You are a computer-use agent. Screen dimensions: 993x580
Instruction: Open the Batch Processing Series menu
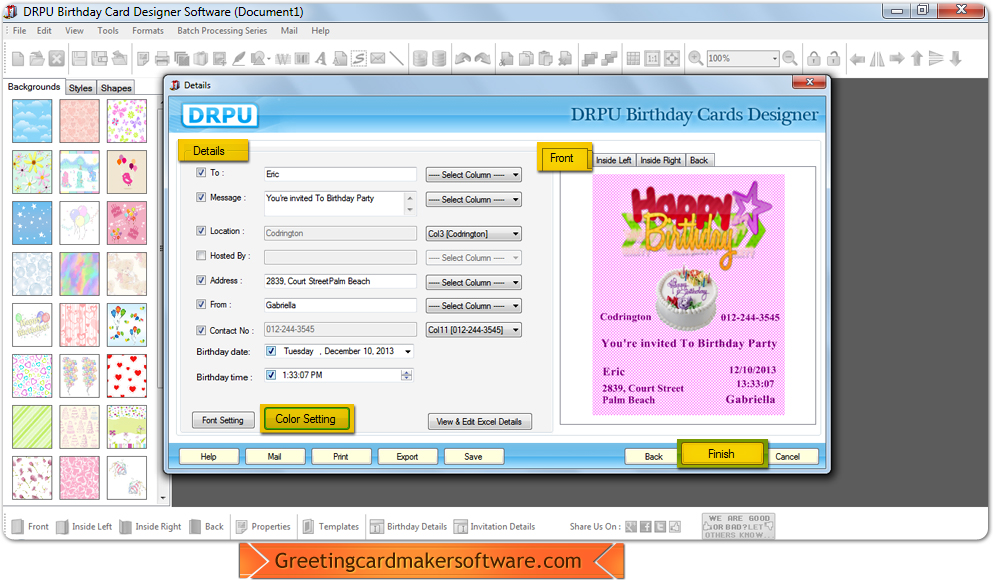click(x=222, y=30)
